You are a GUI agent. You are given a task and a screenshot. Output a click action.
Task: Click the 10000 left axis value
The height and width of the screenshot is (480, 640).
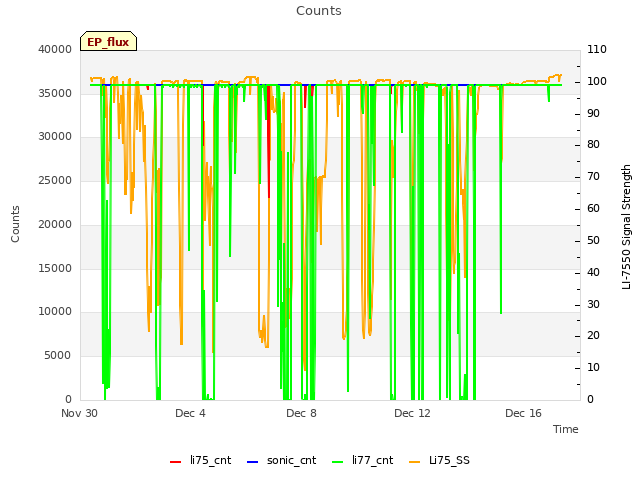(55, 311)
